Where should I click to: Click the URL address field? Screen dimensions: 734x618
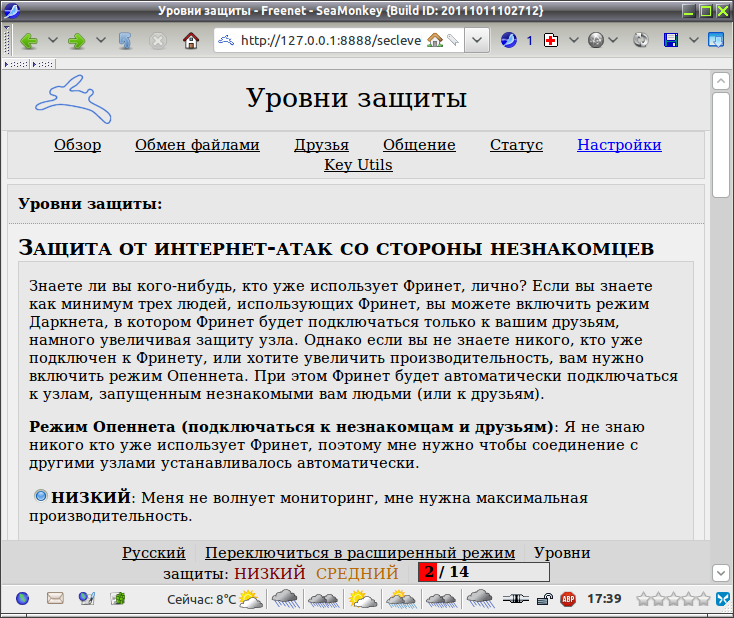[x=330, y=40]
